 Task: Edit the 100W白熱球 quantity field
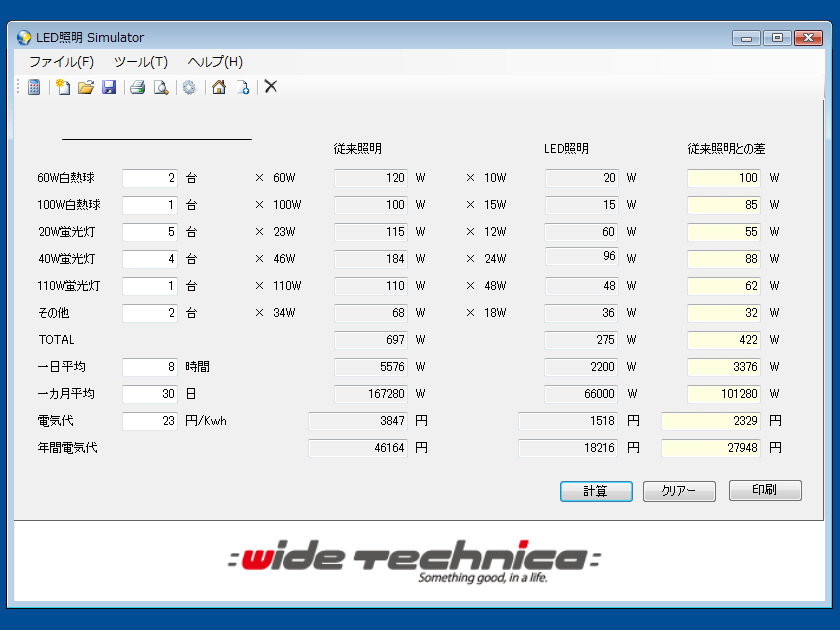click(x=150, y=205)
